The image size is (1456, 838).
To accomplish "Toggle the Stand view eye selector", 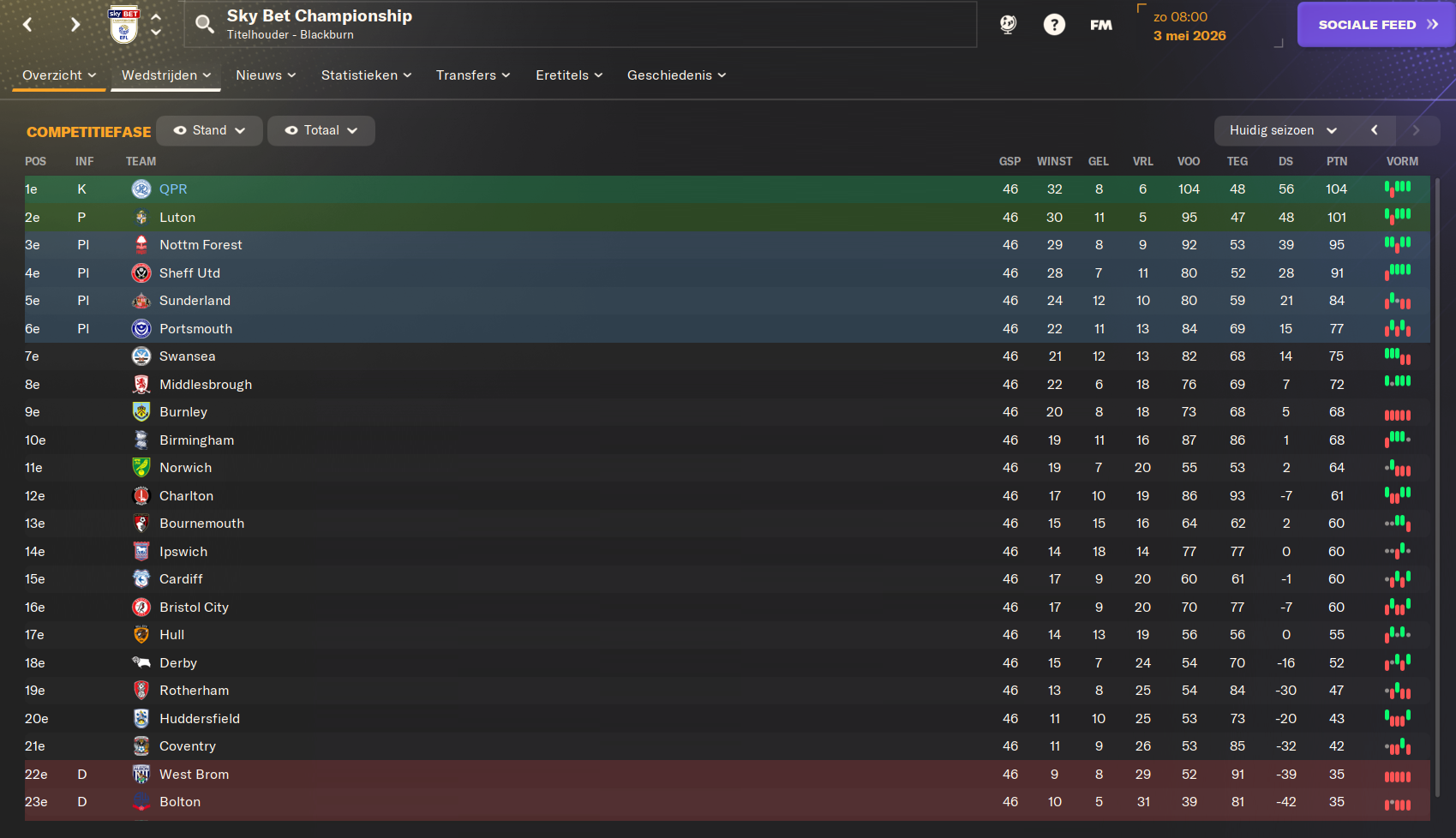I will click(x=209, y=130).
